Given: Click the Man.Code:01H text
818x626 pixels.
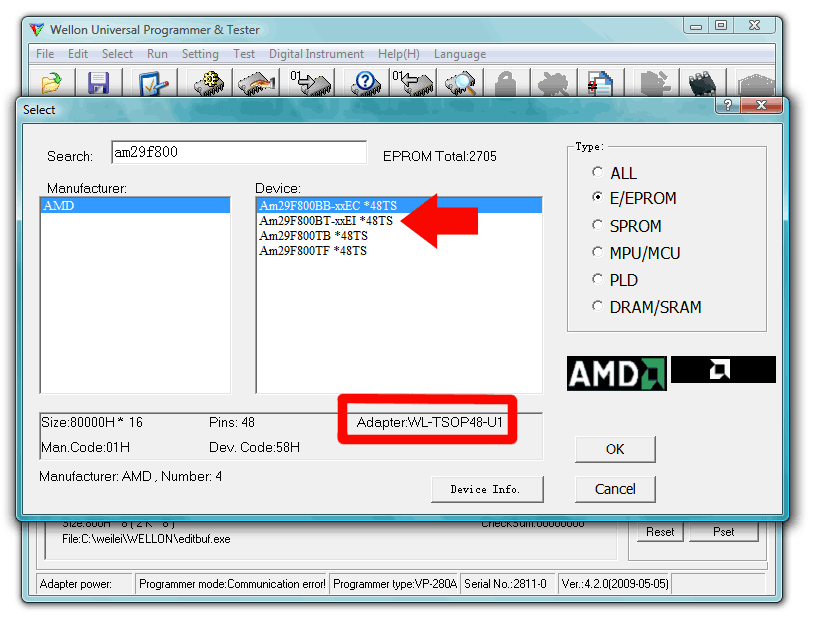Looking at the screenshot, I should 86,447.
